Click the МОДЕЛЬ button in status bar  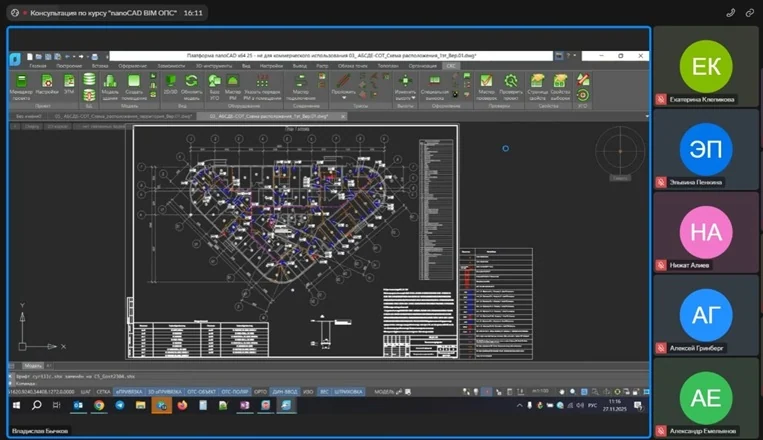pyautogui.click(x=384, y=391)
